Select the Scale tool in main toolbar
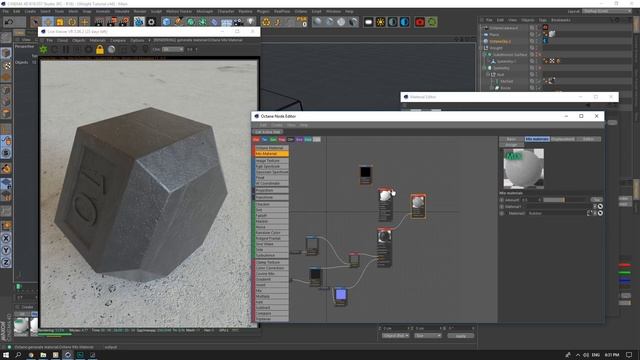Image resolution: width=640 pixels, height=360 pixels. click(60, 22)
